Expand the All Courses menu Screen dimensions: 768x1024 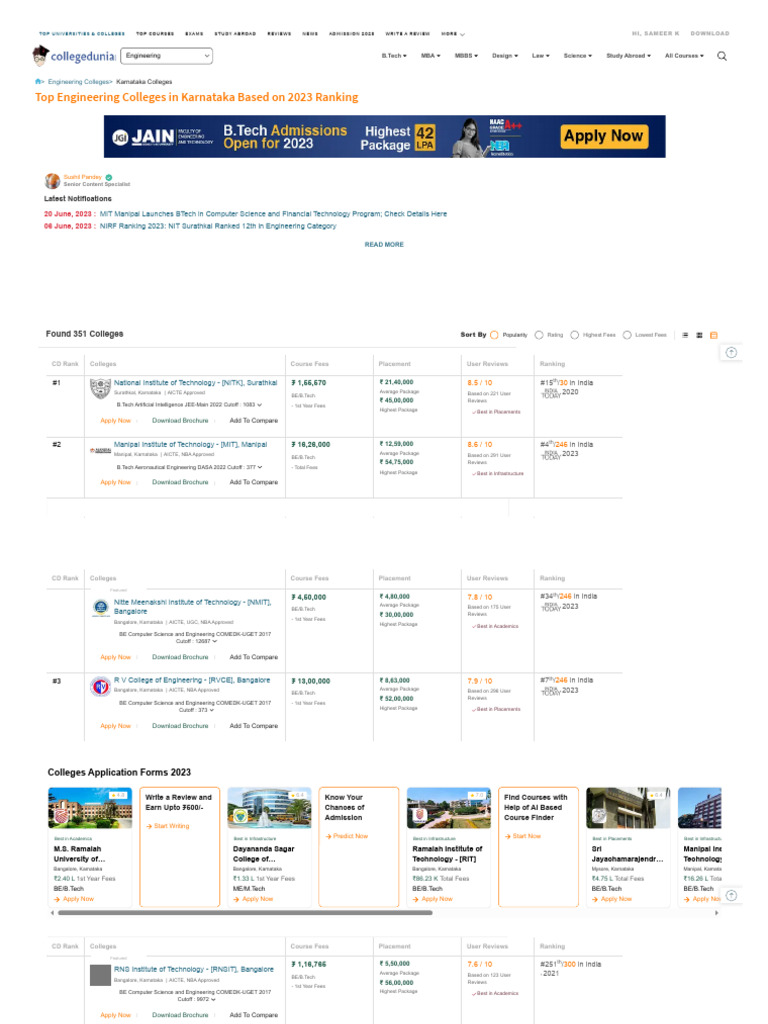[x=684, y=56]
